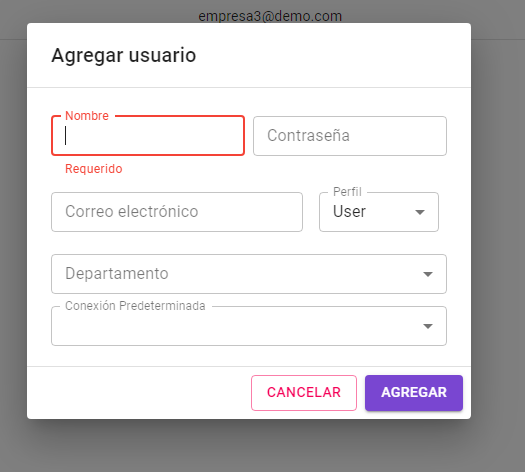Select the Correo electrónico input
The width and height of the screenshot is (525, 472).
pos(177,212)
